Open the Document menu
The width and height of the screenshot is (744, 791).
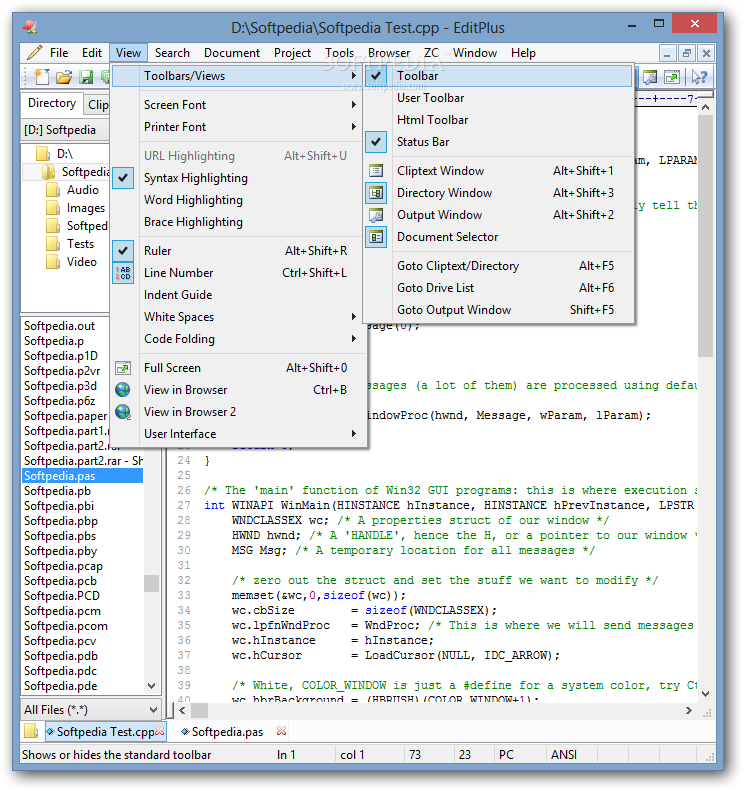(232, 53)
